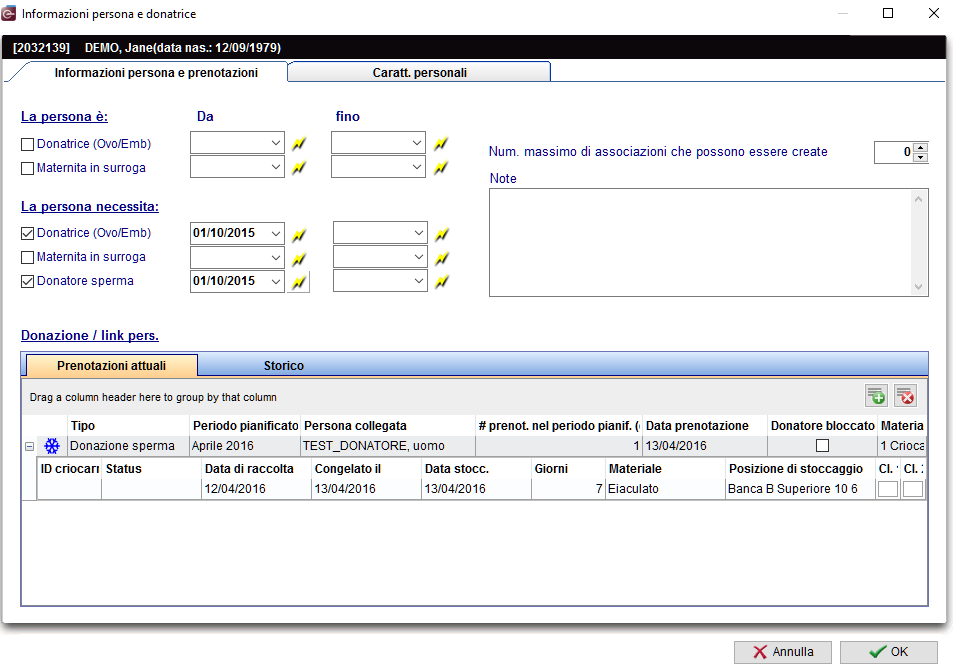Screen dimensions: 953x668
Task: Delete reservation with red X grid icon
Action: click(906, 396)
